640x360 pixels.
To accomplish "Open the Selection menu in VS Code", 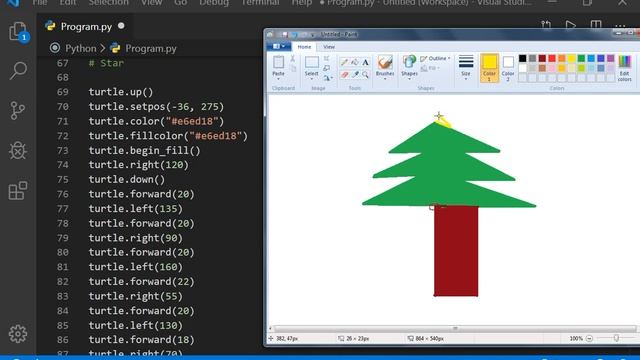I will (109, 2).
